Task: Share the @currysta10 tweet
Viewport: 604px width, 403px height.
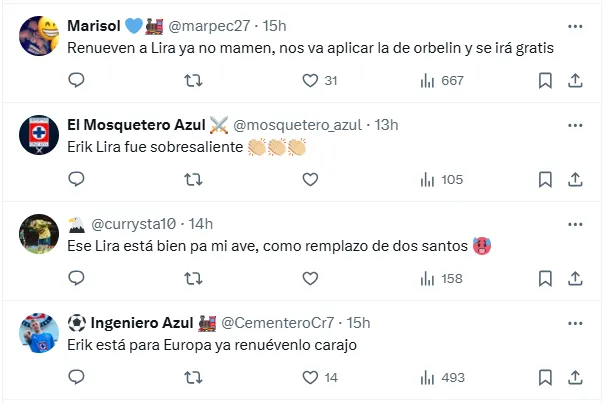Action: [x=576, y=278]
